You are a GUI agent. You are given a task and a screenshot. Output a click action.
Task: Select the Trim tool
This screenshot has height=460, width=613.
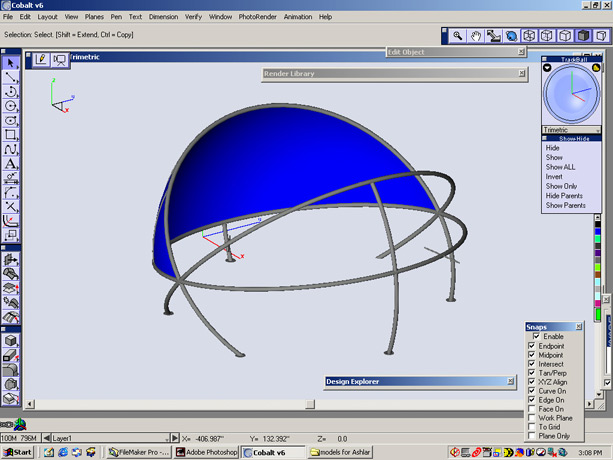pyautogui.click(x=11, y=207)
